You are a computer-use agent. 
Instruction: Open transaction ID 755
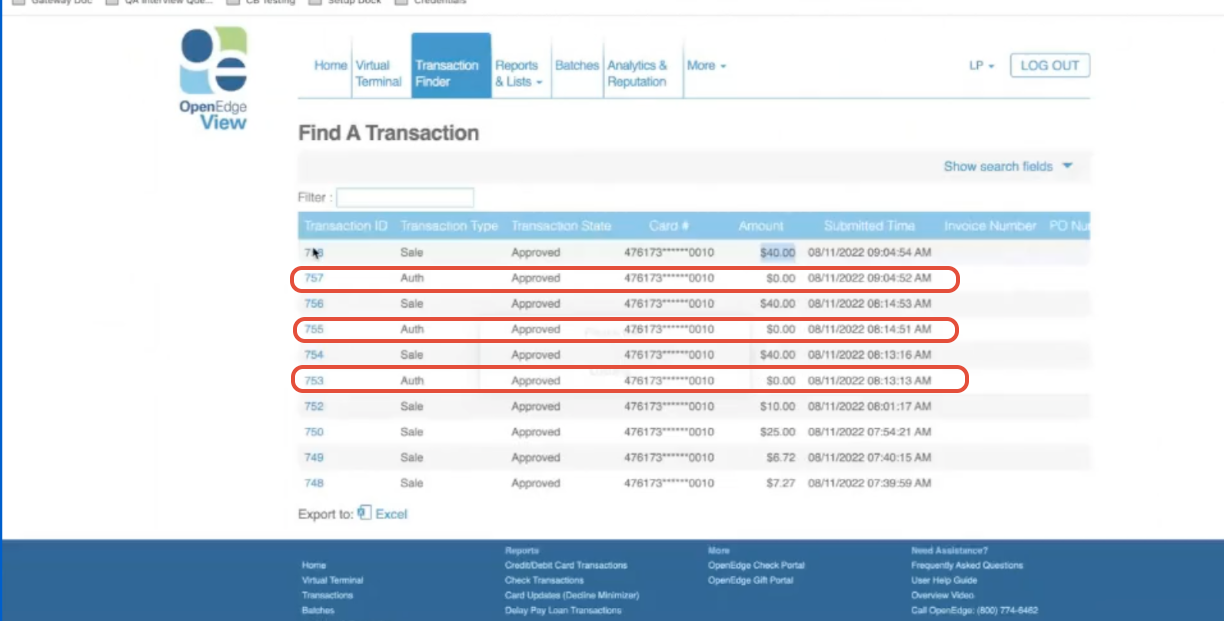click(314, 329)
